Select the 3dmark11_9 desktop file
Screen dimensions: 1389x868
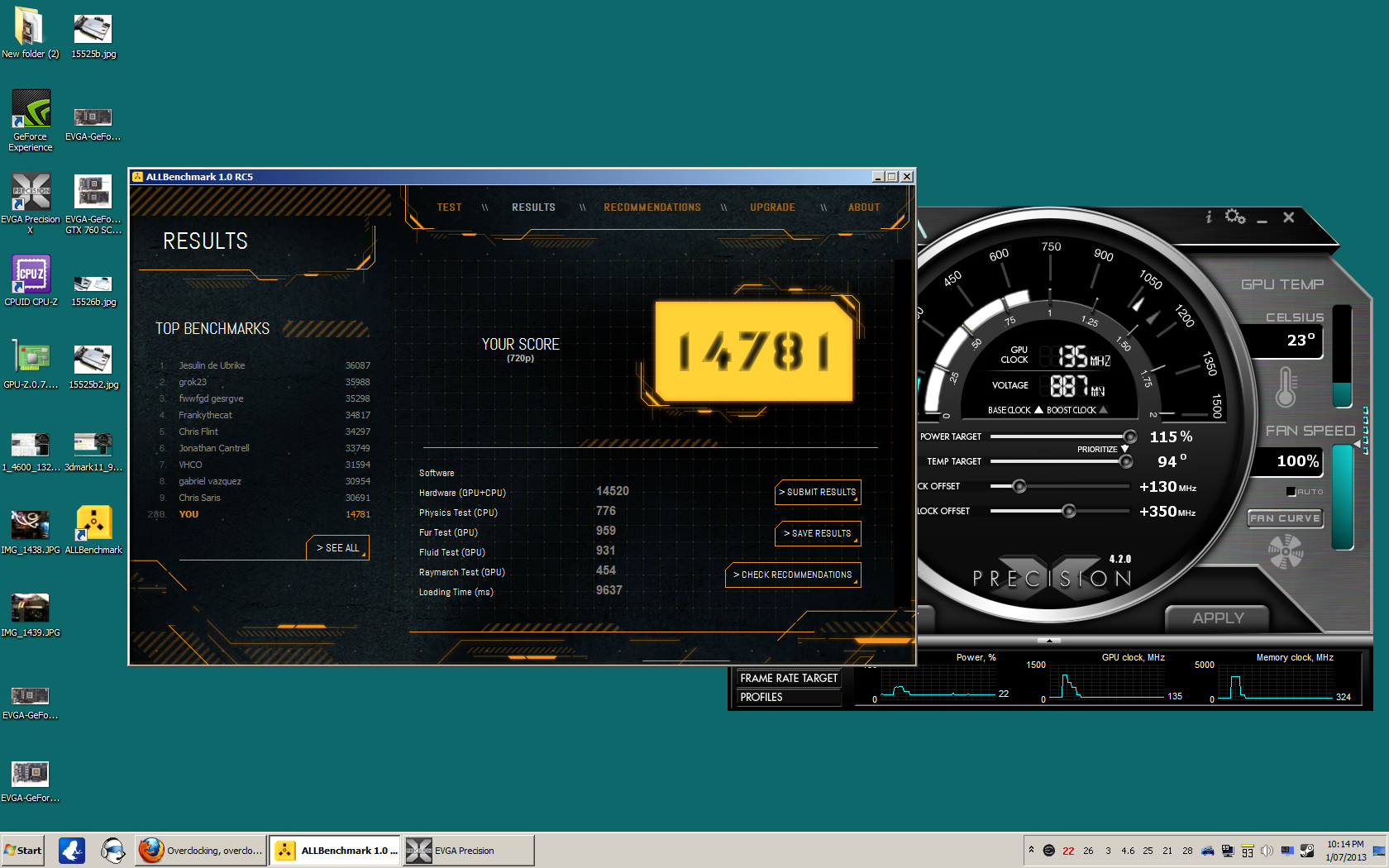tap(93, 451)
